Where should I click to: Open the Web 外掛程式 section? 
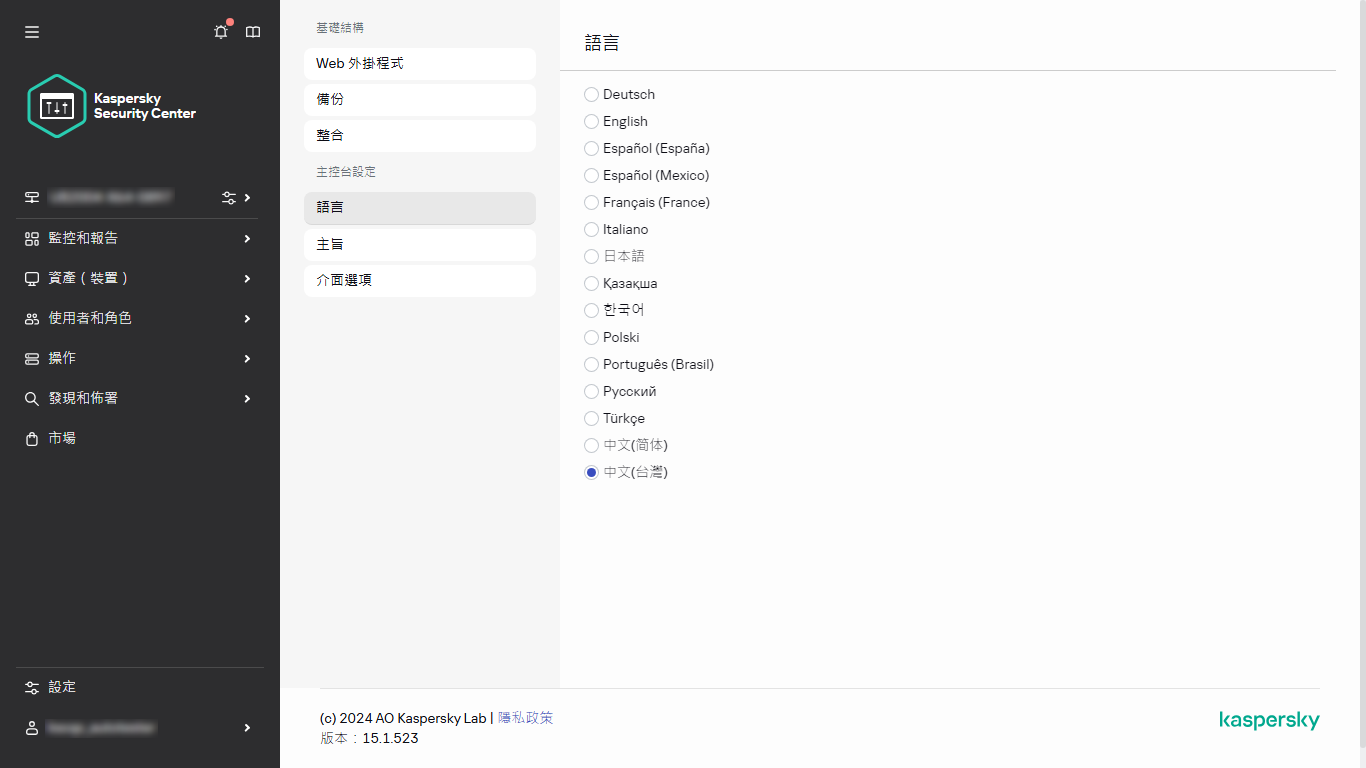[x=419, y=63]
